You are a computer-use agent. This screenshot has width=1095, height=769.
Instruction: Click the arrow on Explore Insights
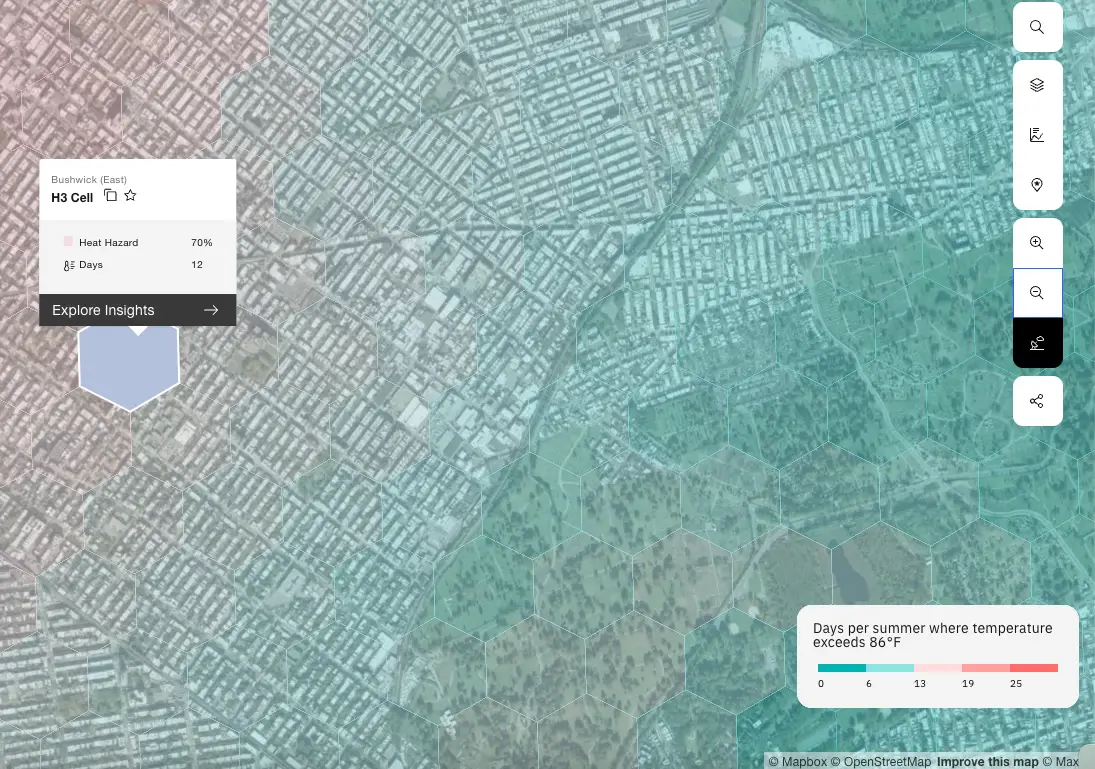211,310
